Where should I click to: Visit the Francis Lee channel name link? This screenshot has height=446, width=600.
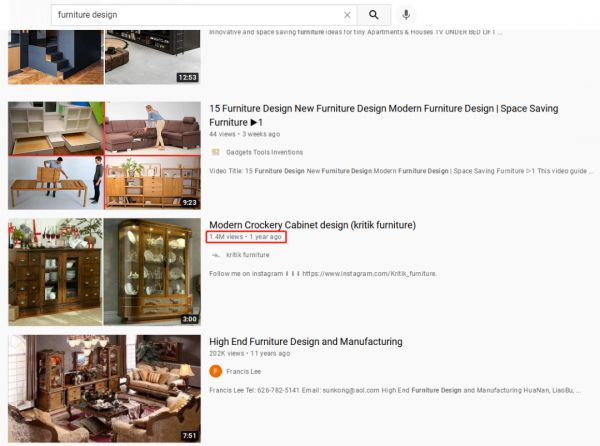pyautogui.click(x=246, y=371)
